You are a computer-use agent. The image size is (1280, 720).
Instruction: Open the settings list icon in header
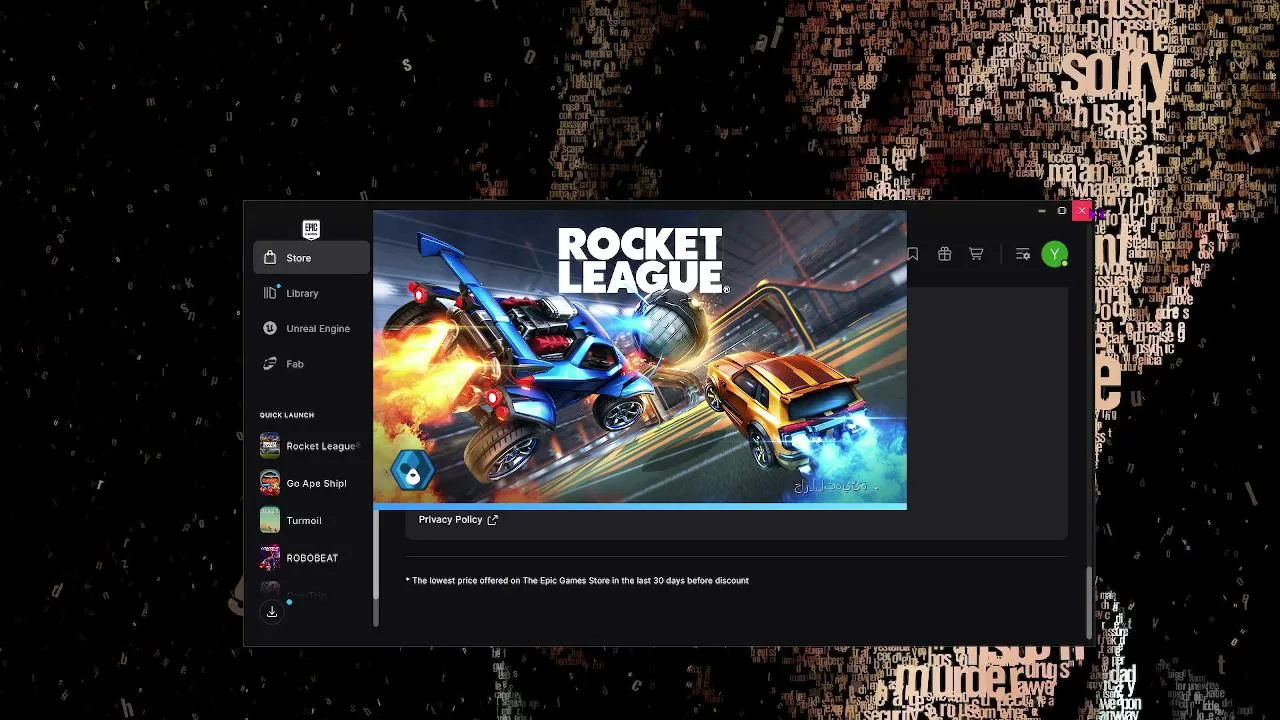coord(1023,255)
